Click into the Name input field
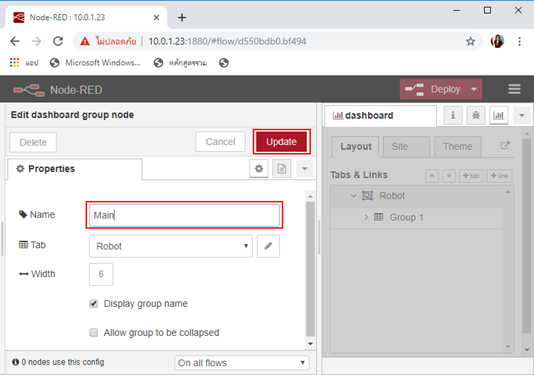This screenshot has height=375, width=534. coord(184,215)
